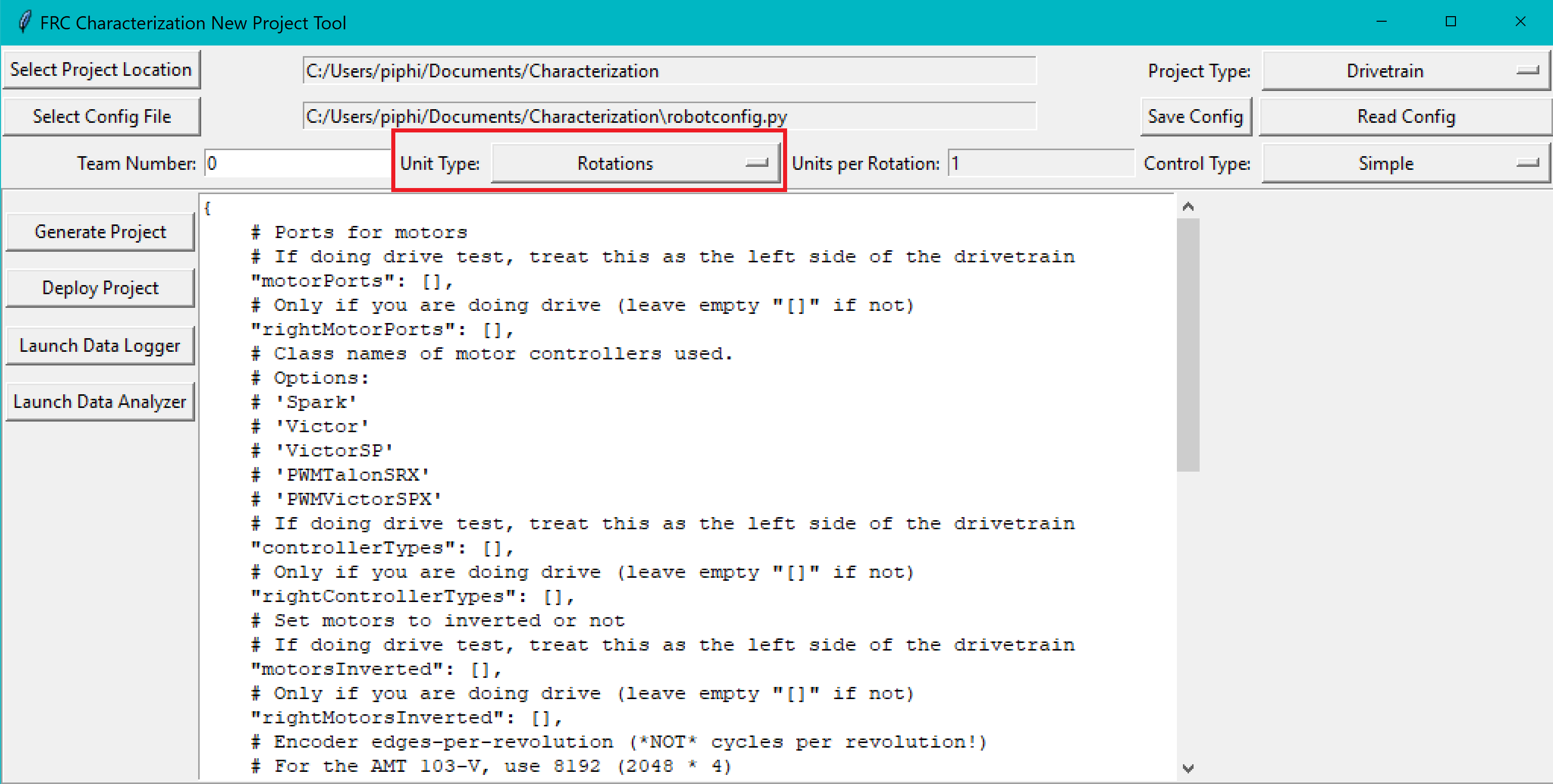Click the # 'PWMVictorSPX' comment line

pos(347,499)
